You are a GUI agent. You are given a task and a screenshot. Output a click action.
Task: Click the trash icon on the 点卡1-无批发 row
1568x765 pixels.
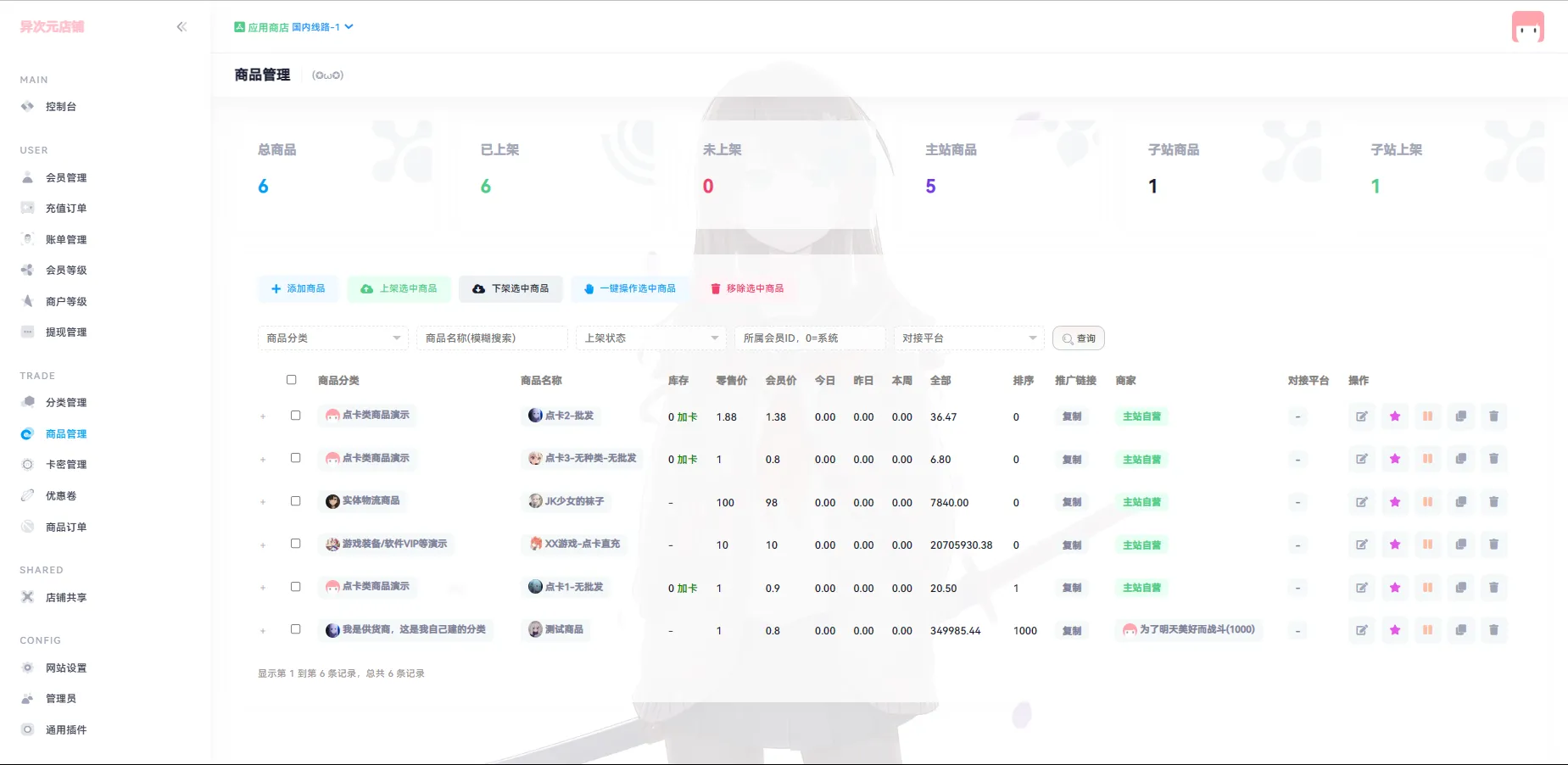(1494, 587)
